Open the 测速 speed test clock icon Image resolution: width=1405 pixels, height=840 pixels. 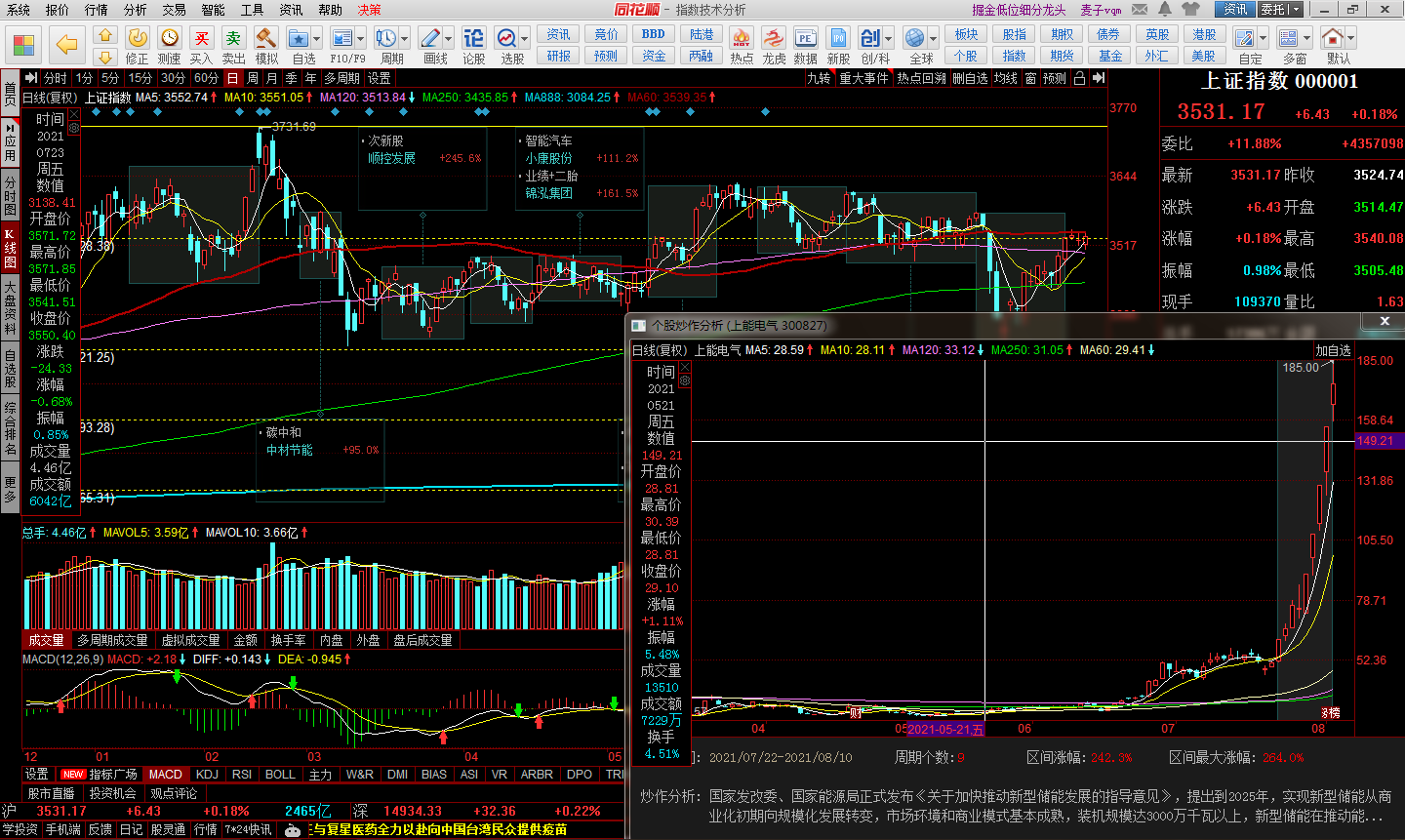[x=170, y=38]
